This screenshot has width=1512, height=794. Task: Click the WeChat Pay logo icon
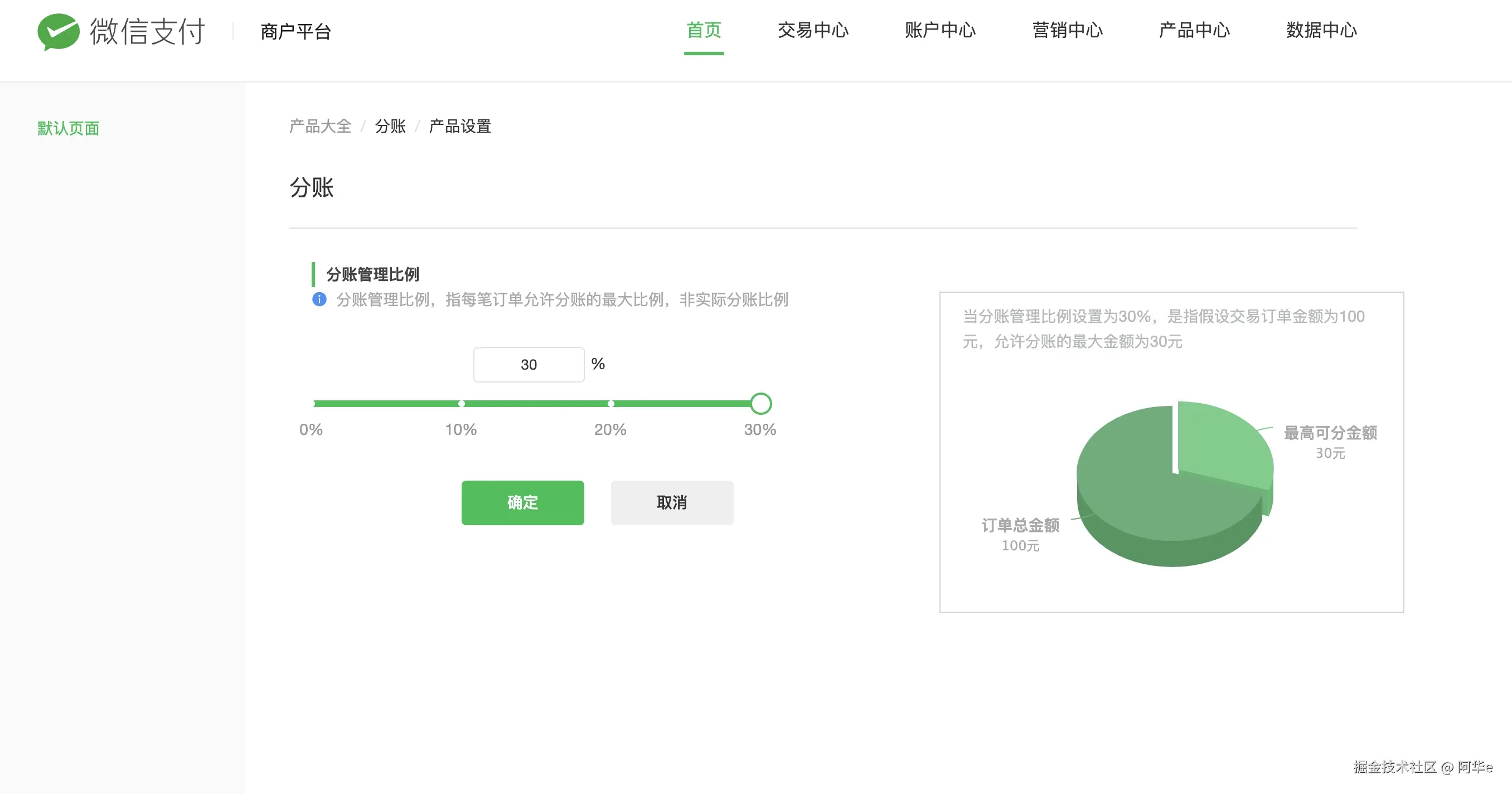(58, 31)
